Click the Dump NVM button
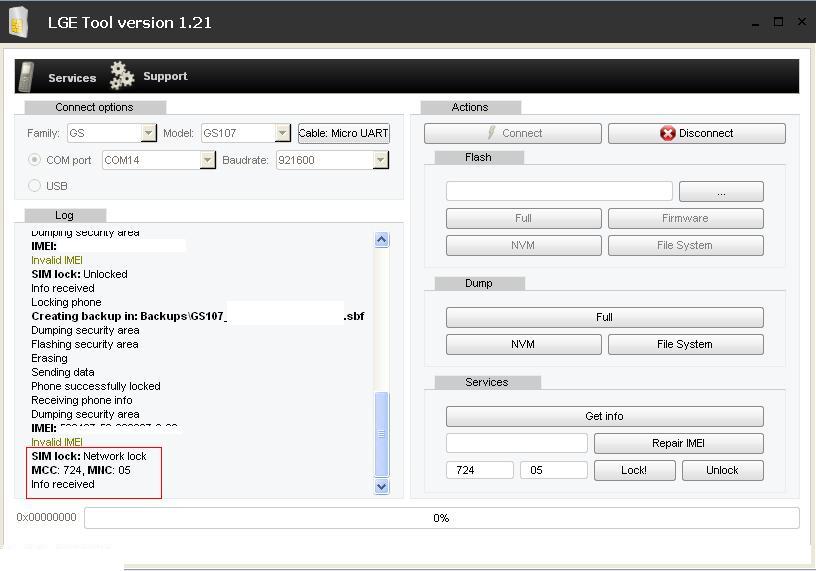The image size is (816, 571). [524, 344]
